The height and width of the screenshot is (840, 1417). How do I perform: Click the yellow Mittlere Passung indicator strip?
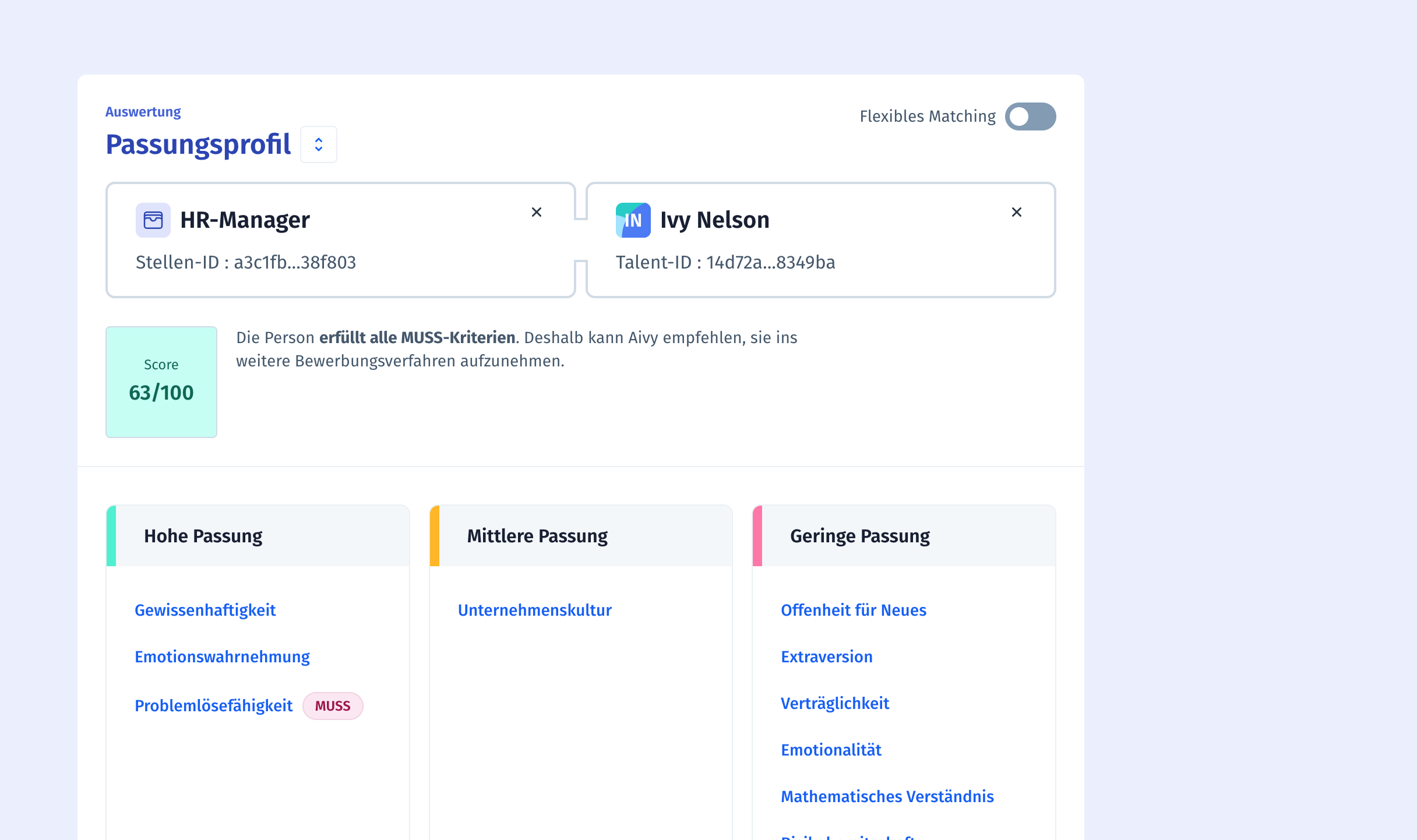(434, 535)
